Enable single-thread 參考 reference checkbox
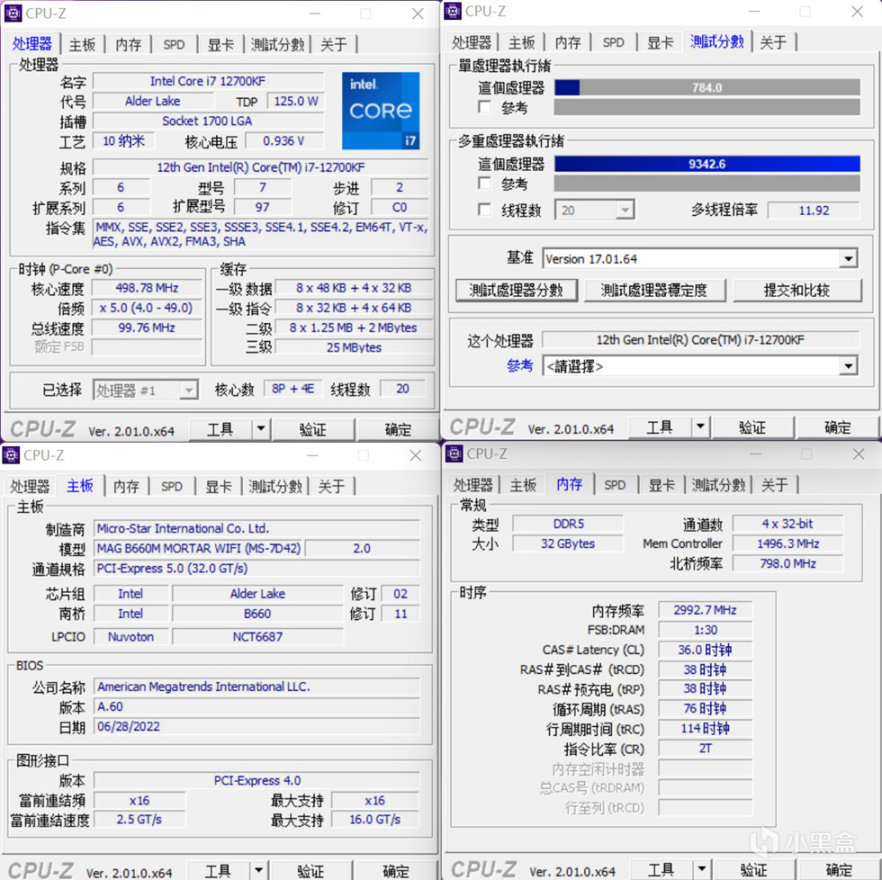882x880 pixels. 484,106
